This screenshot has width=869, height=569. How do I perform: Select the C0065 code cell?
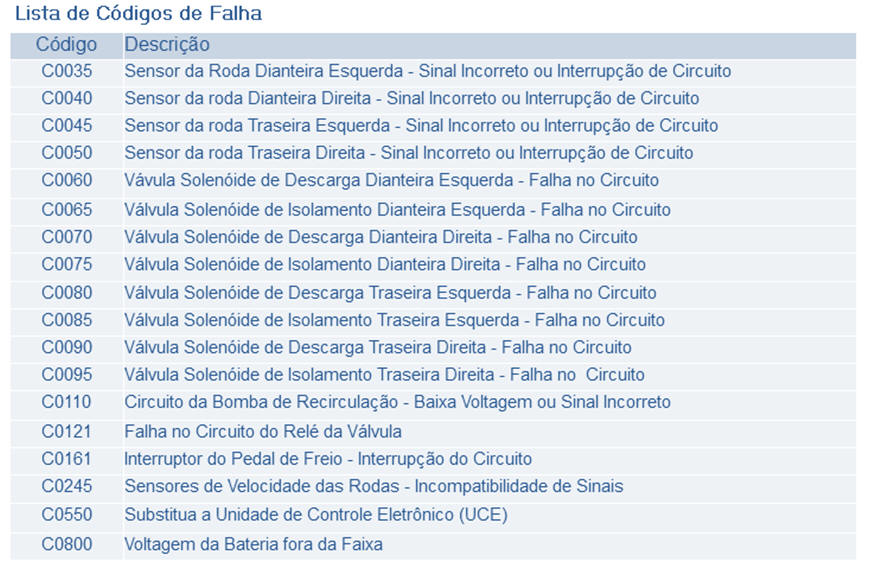(66, 210)
